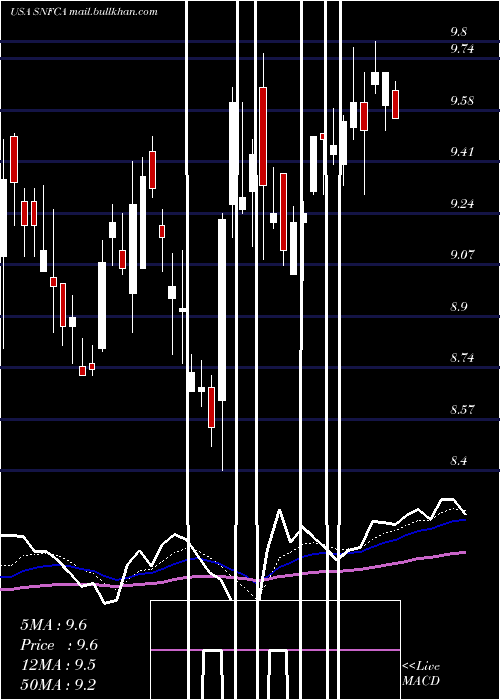The image size is (500, 700).
Task: Click the 9.8 price axis label
Action: (459, 32)
